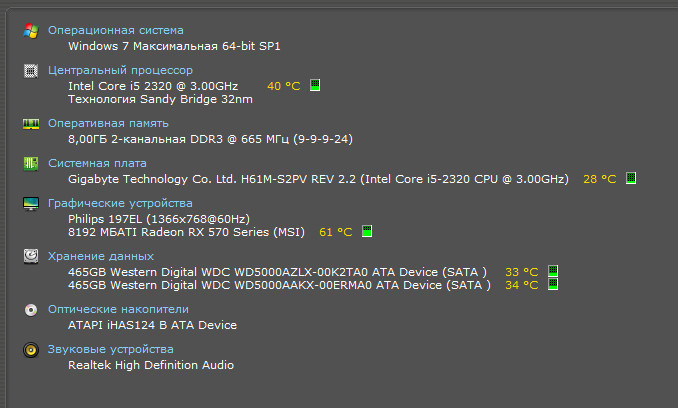The width and height of the screenshot is (678, 408).
Task: Open the Операционная система section
Action: tap(115, 30)
